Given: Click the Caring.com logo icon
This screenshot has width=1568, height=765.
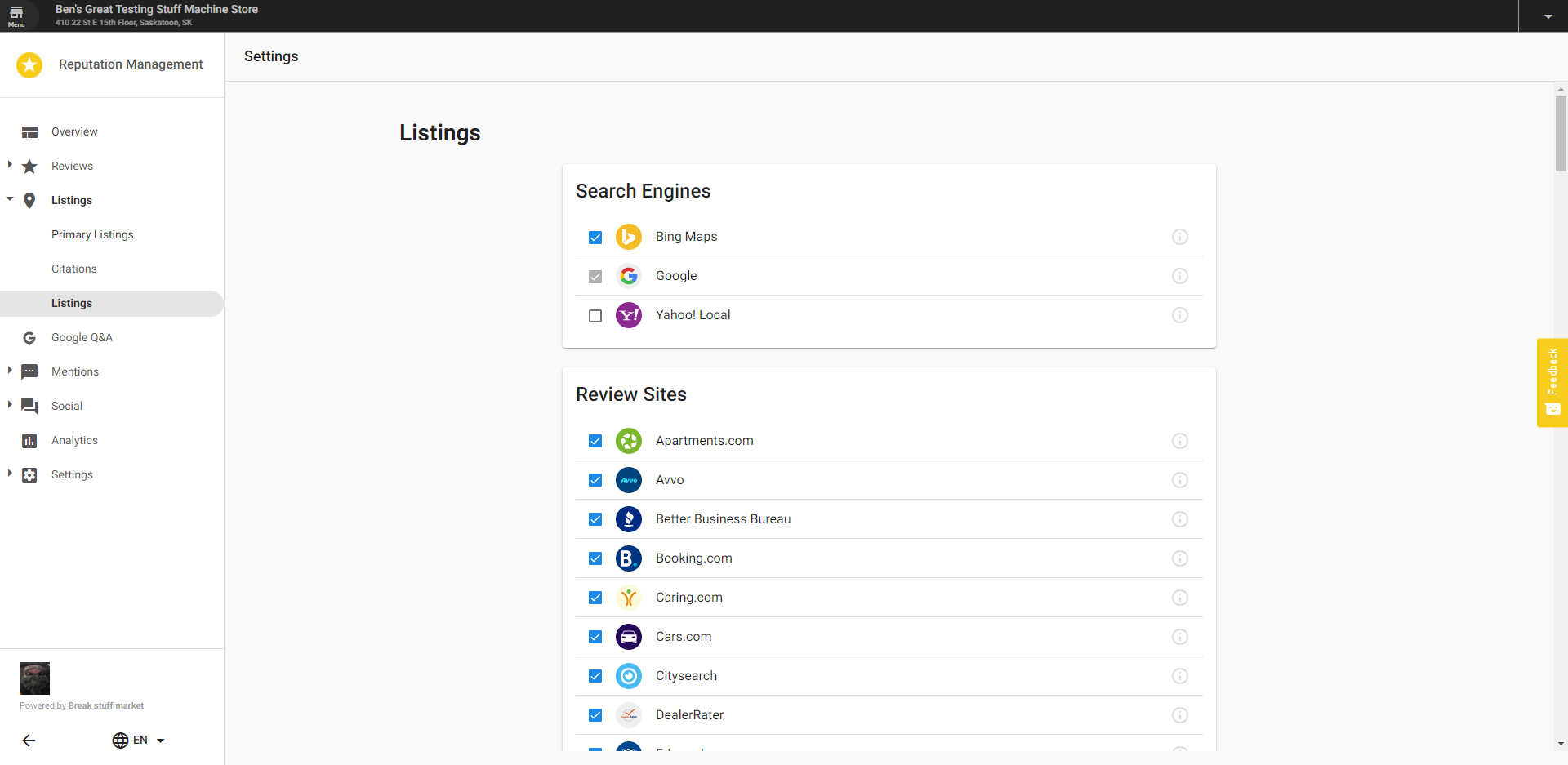Looking at the screenshot, I should 629,598.
